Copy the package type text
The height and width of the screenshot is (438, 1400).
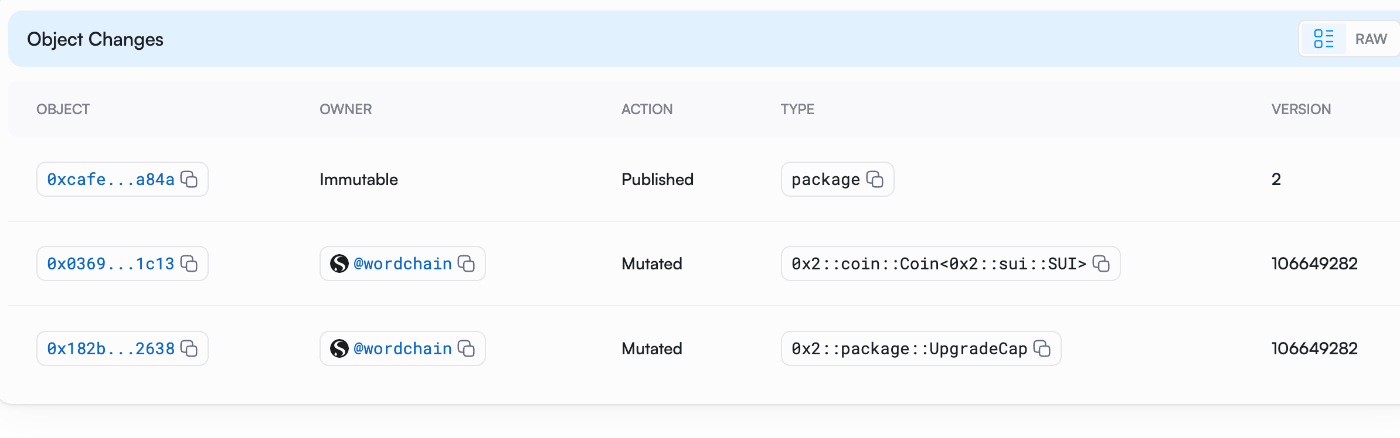click(x=875, y=180)
